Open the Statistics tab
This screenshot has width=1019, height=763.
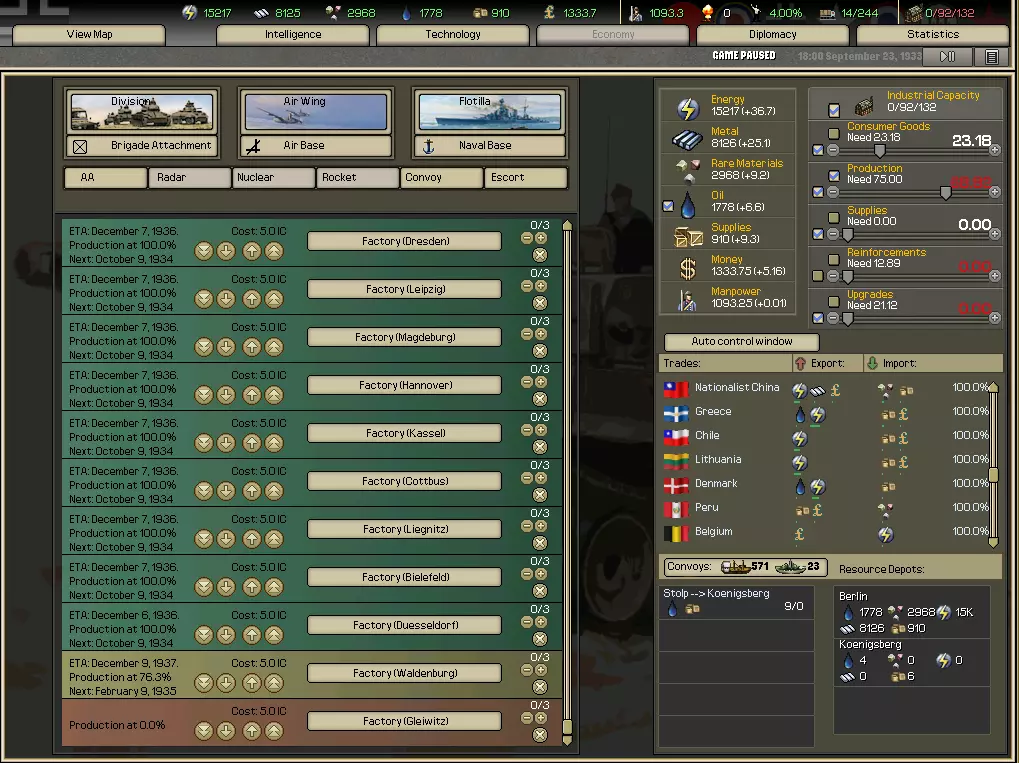(933, 34)
